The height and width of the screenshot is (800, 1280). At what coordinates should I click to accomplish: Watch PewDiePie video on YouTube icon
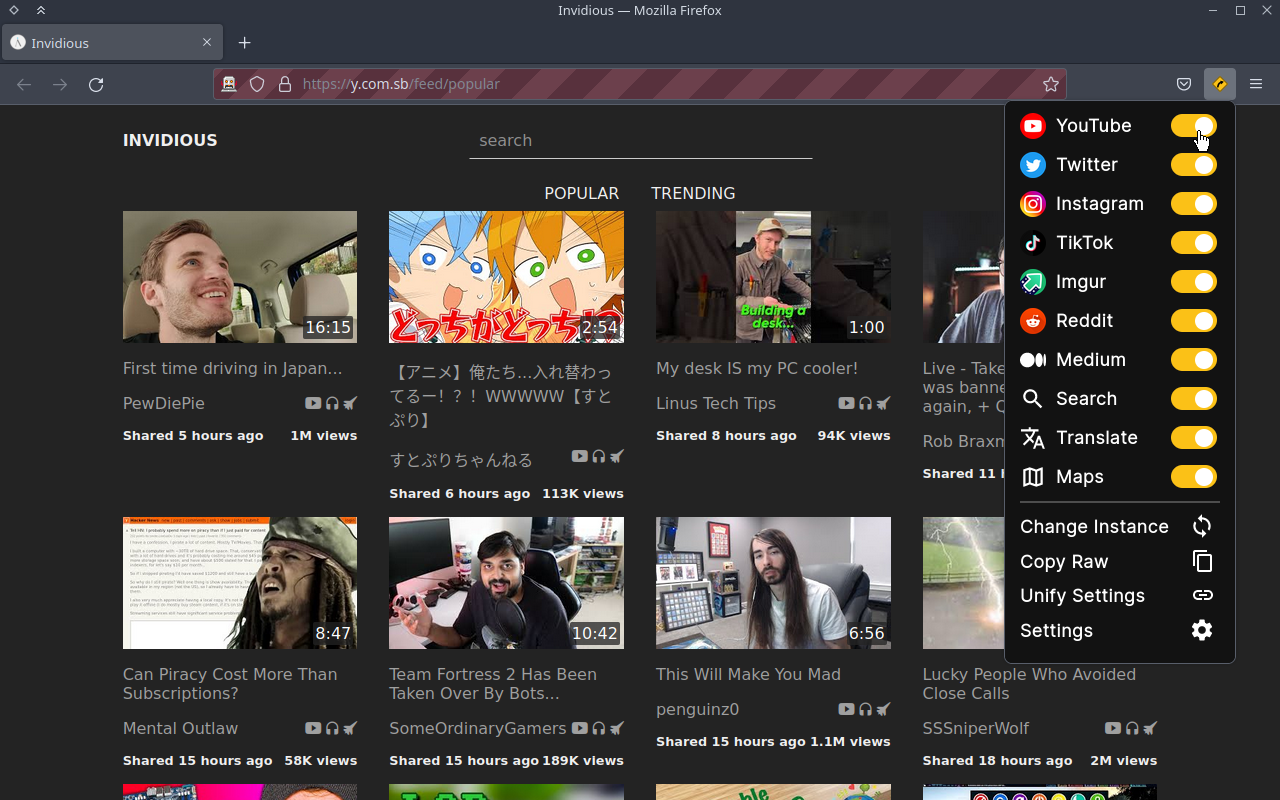tap(313, 403)
